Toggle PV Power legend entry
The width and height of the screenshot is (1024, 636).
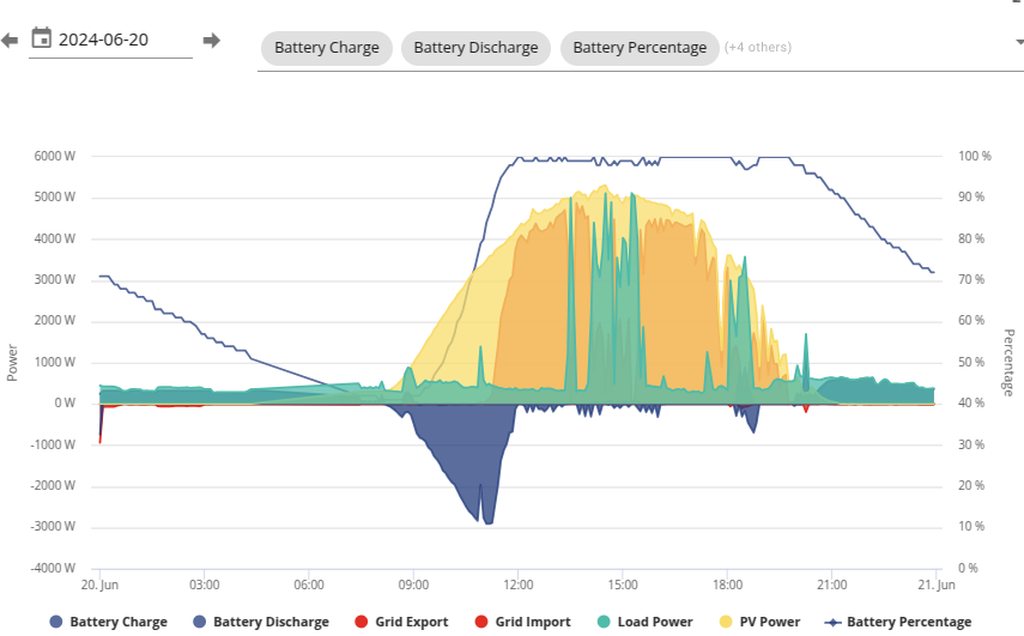pos(769,622)
